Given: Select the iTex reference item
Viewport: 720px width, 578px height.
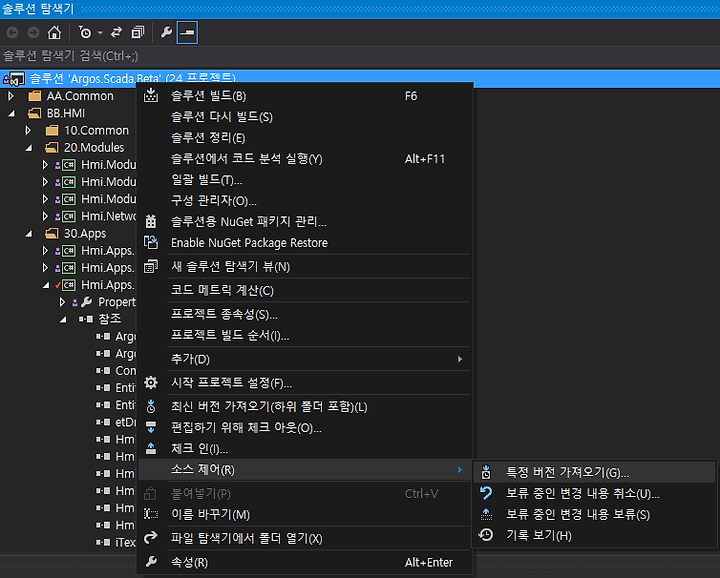Looking at the screenshot, I should click(125, 542).
